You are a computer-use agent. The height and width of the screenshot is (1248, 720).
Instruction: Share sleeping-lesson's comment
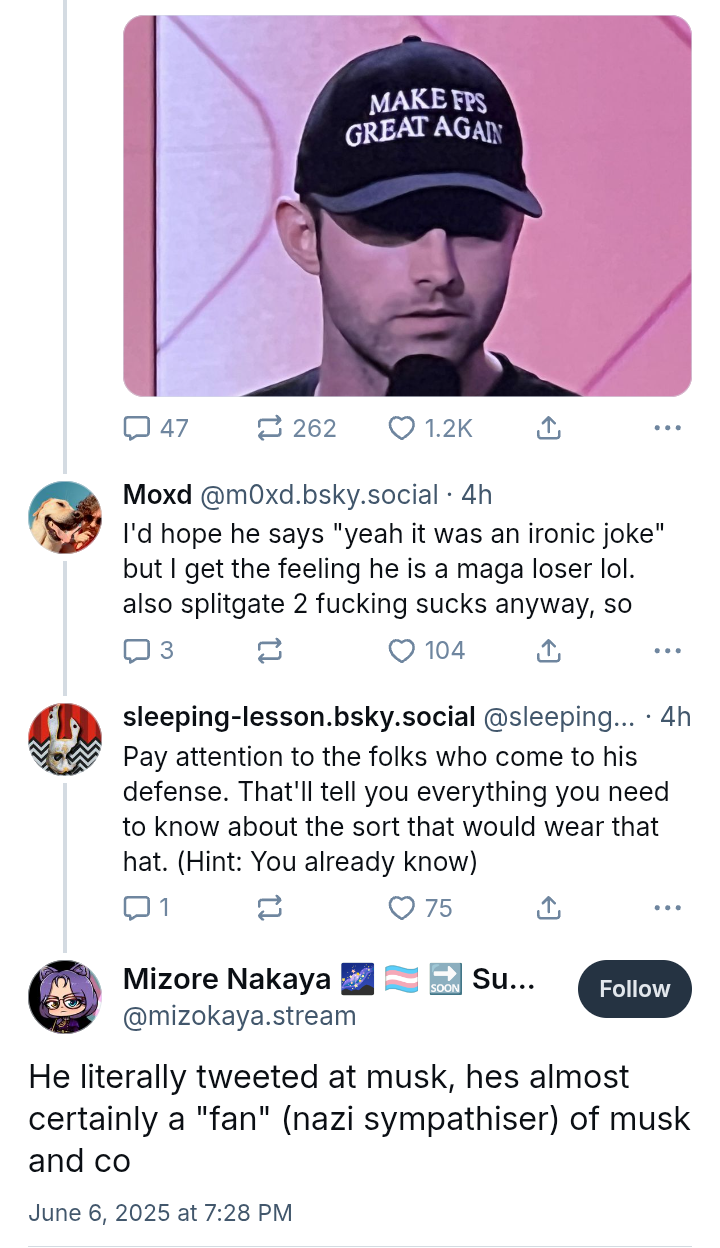(547, 908)
